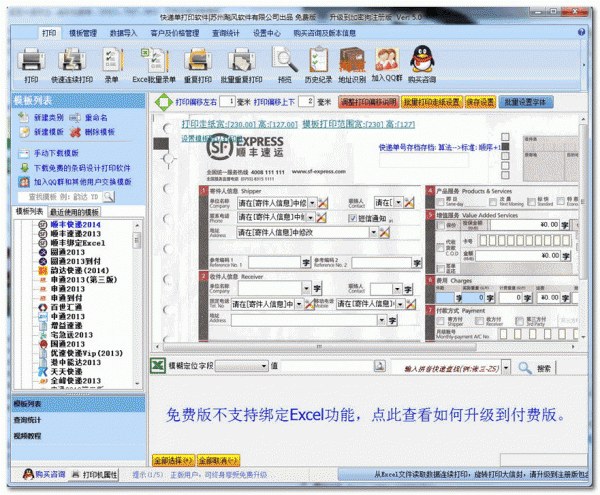Open the 客户及价格管理 menu
The image size is (600, 495).
[x=174, y=33]
